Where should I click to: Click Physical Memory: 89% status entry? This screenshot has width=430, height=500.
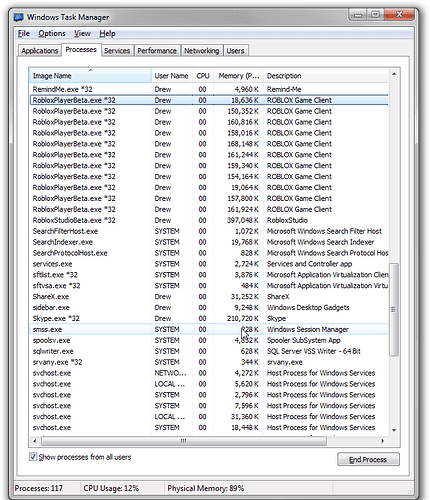[x=206, y=488]
